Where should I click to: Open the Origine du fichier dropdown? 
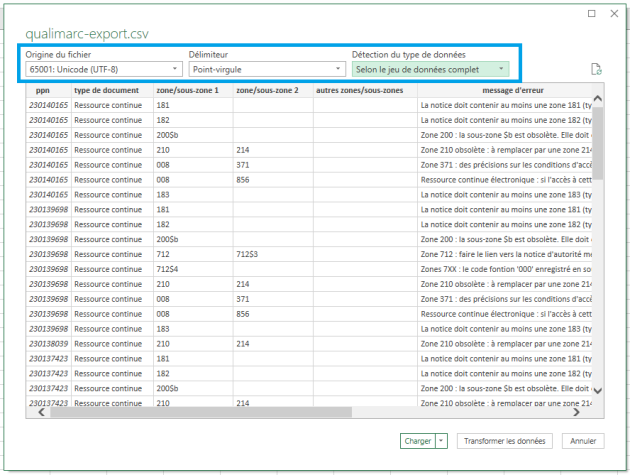pyautogui.click(x=104, y=69)
